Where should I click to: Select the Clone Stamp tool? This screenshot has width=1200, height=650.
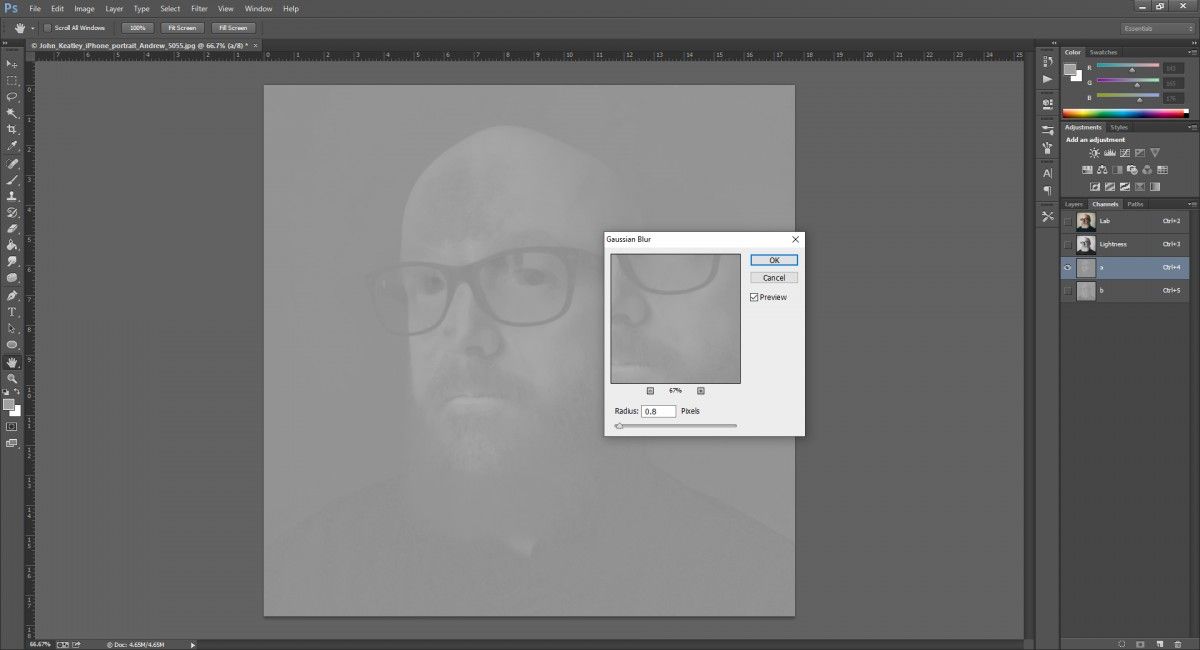coord(12,196)
